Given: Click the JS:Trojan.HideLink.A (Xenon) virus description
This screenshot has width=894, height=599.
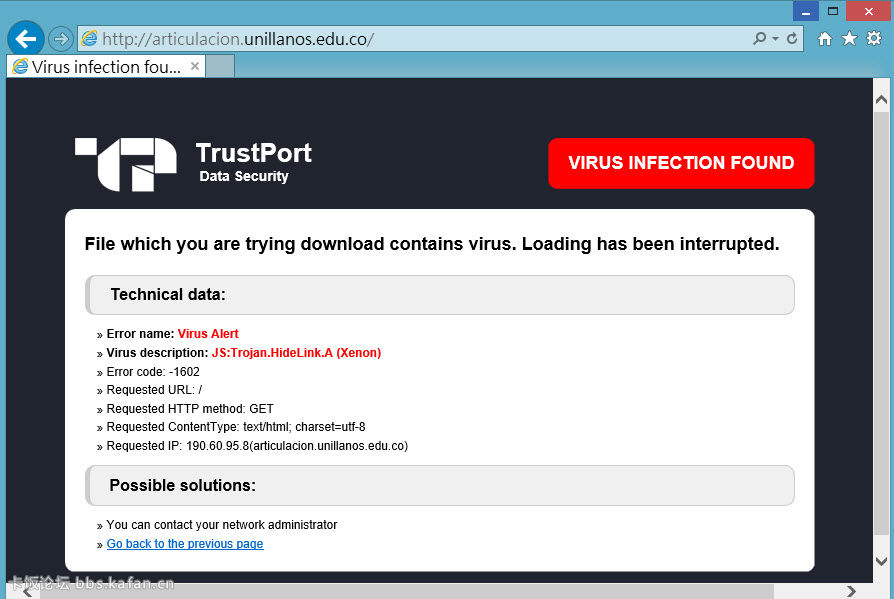Looking at the screenshot, I should 296,353.
